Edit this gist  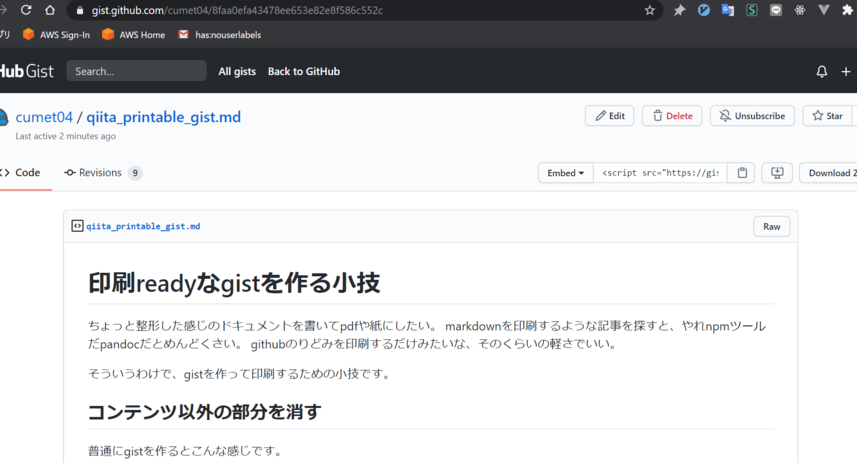point(609,116)
